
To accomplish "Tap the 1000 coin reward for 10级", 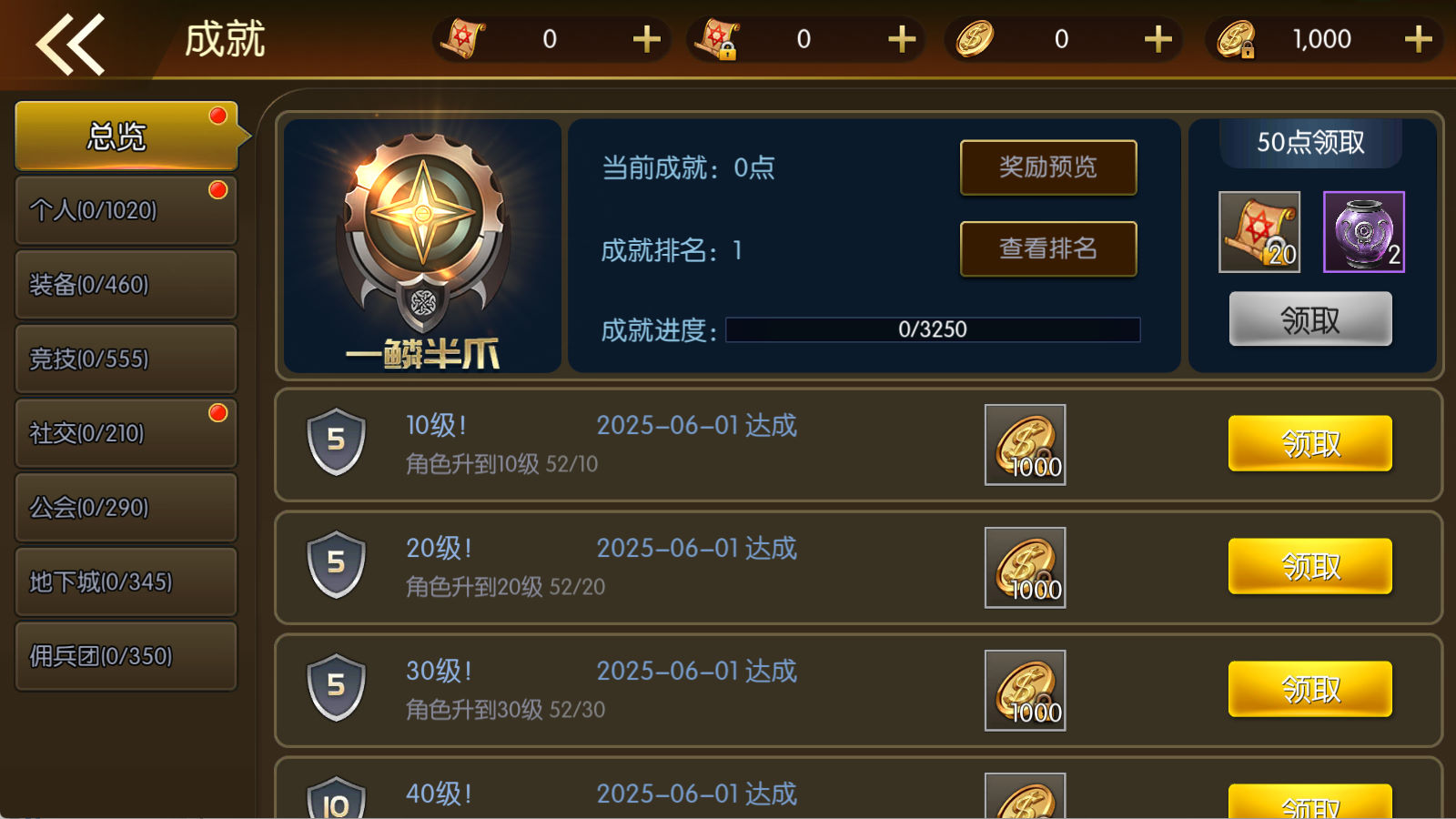I will [x=1025, y=445].
